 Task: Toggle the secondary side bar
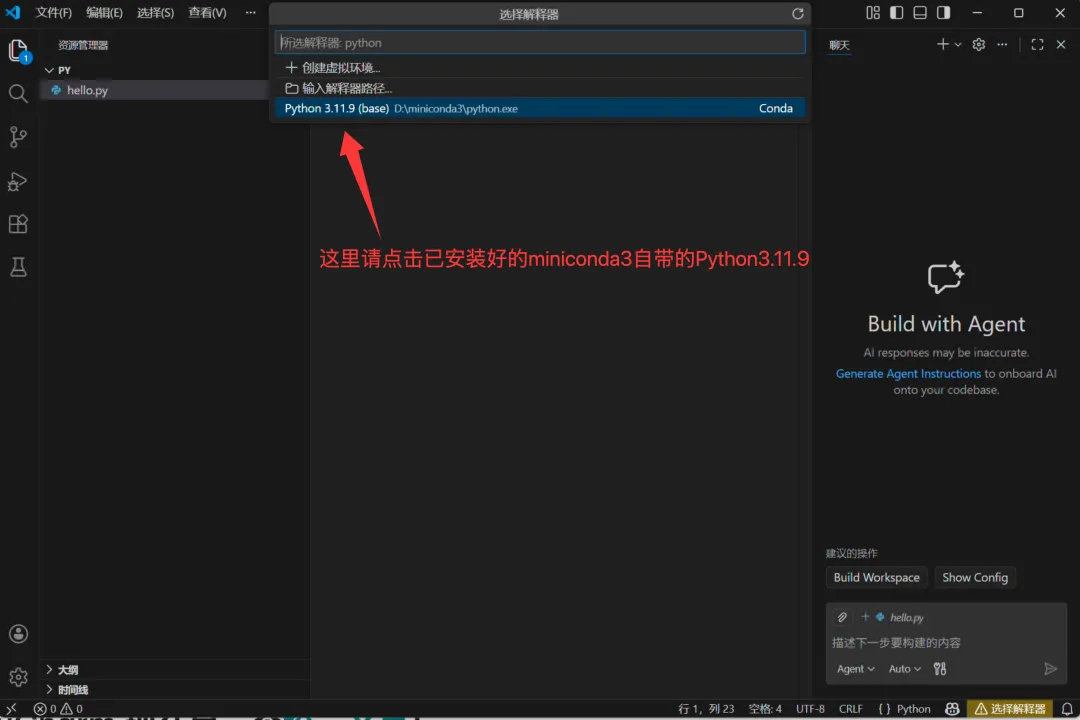[x=943, y=12]
